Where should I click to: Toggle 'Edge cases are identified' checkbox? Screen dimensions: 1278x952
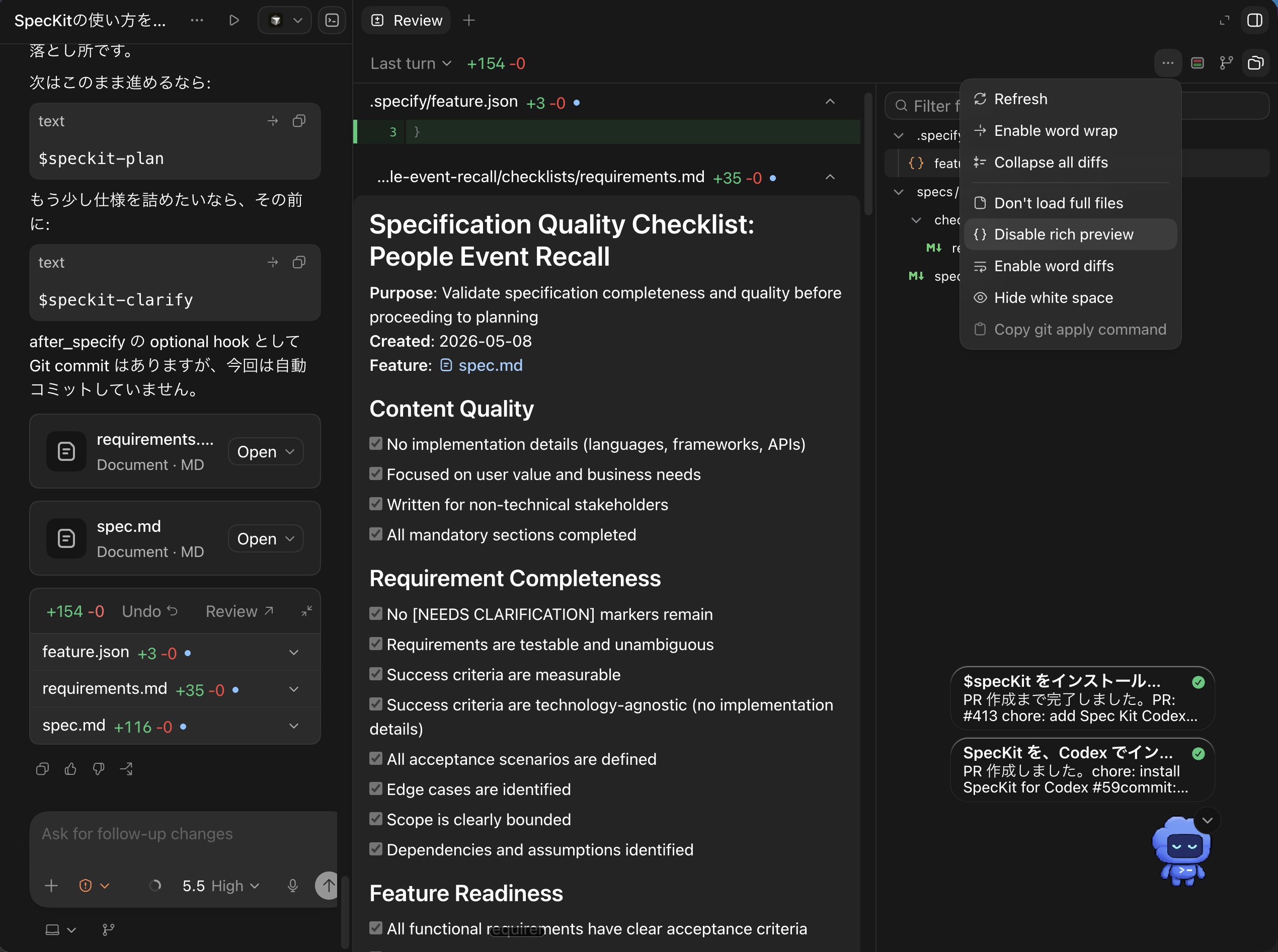tap(376, 788)
